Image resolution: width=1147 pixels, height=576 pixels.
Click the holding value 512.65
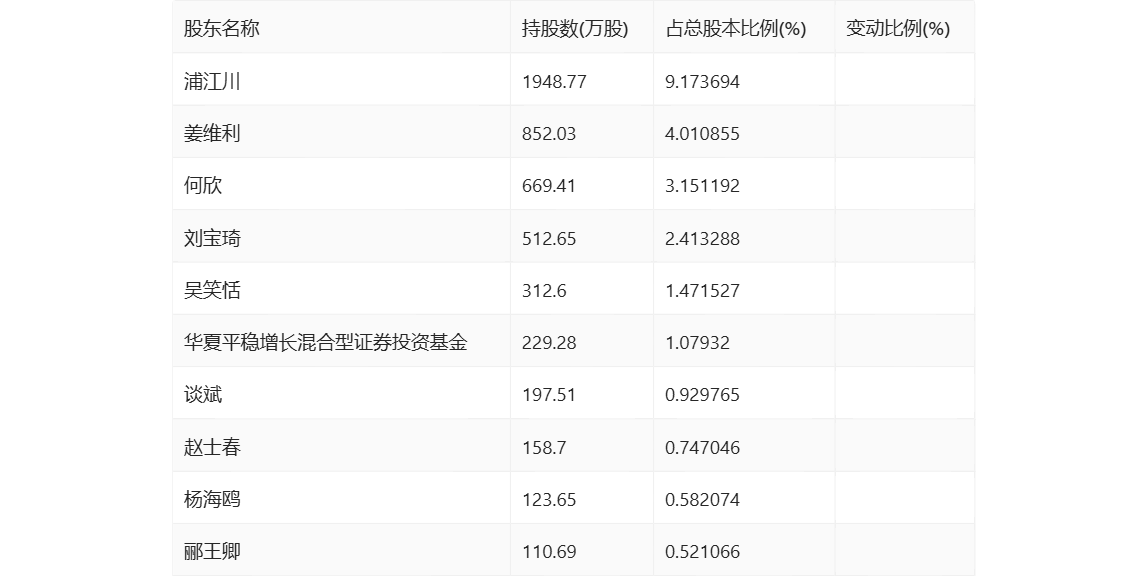coord(549,239)
